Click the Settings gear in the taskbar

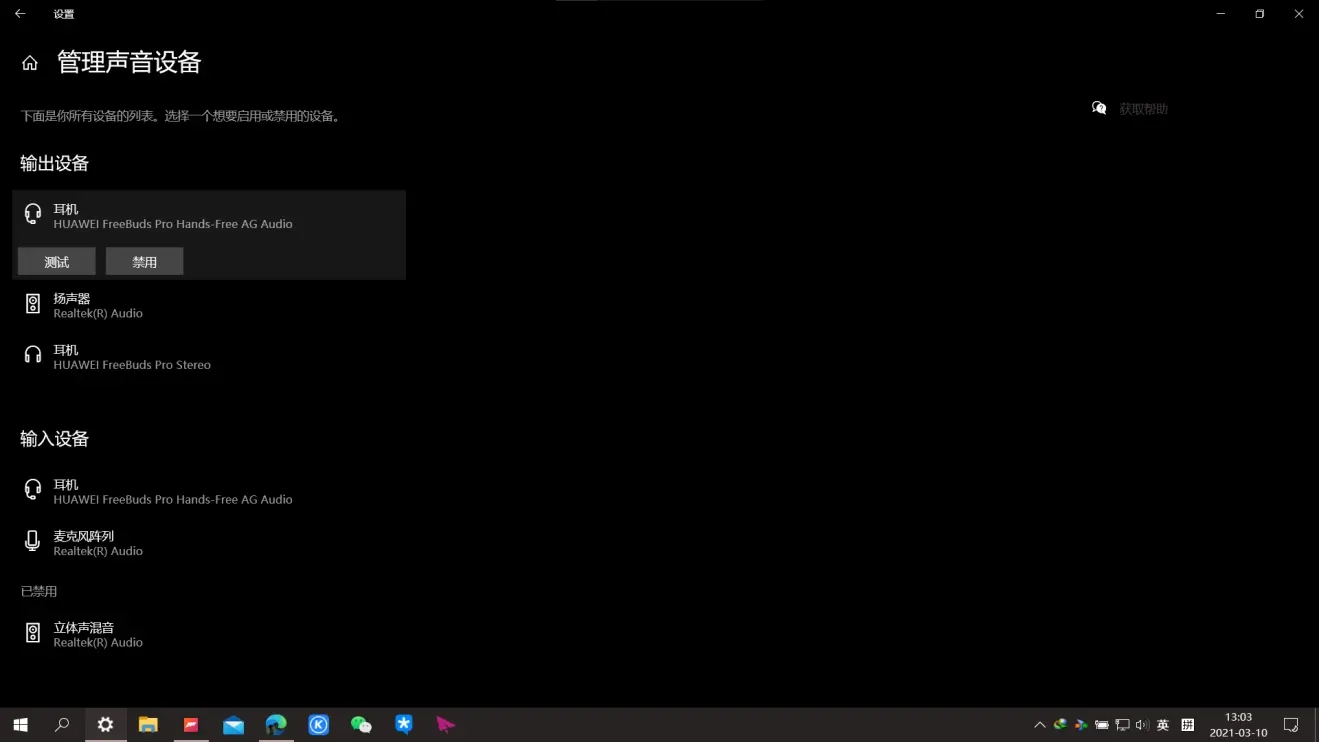click(x=105, y=725)
